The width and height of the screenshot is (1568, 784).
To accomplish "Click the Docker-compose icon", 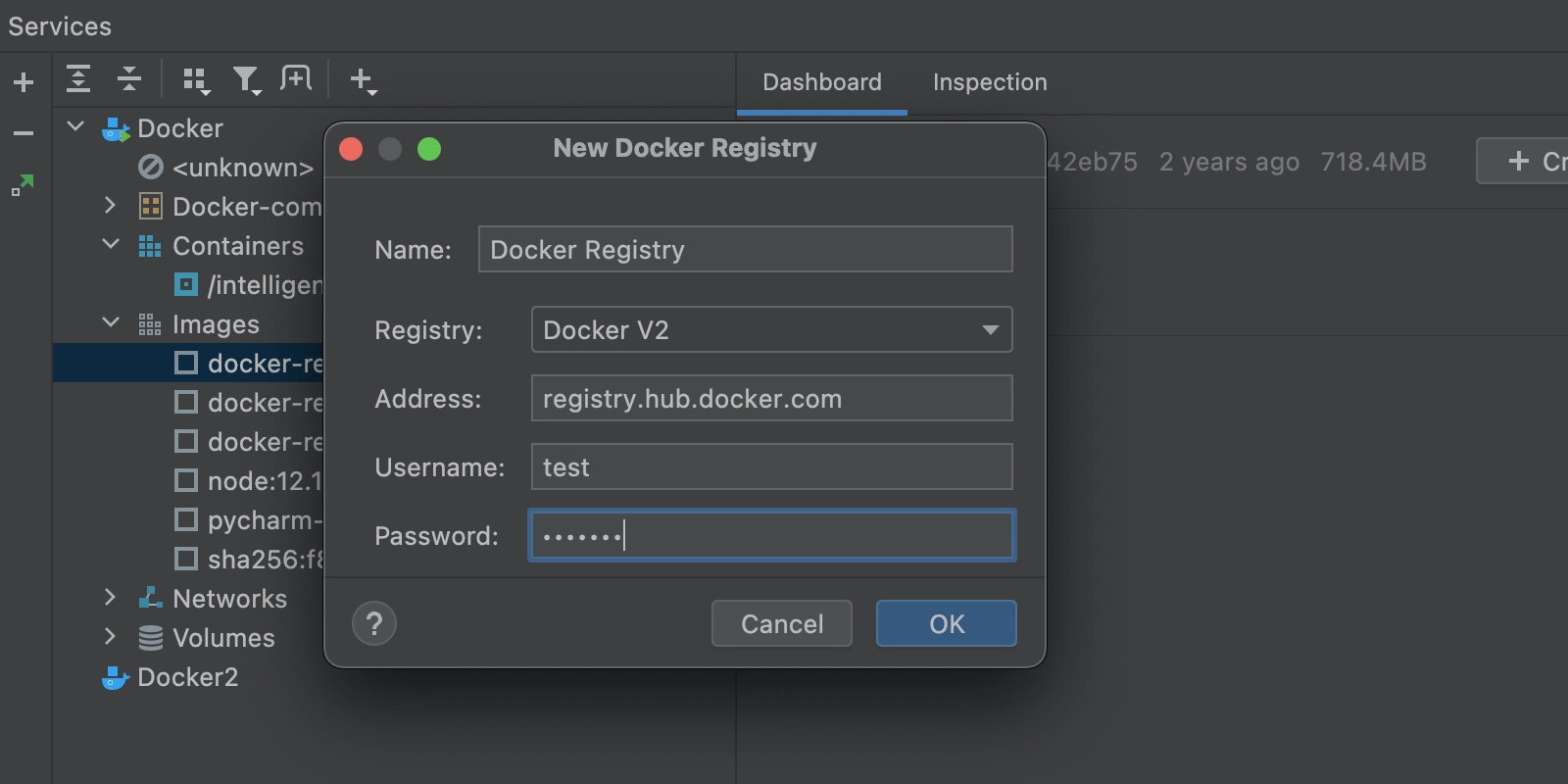I will click(151, 207).
